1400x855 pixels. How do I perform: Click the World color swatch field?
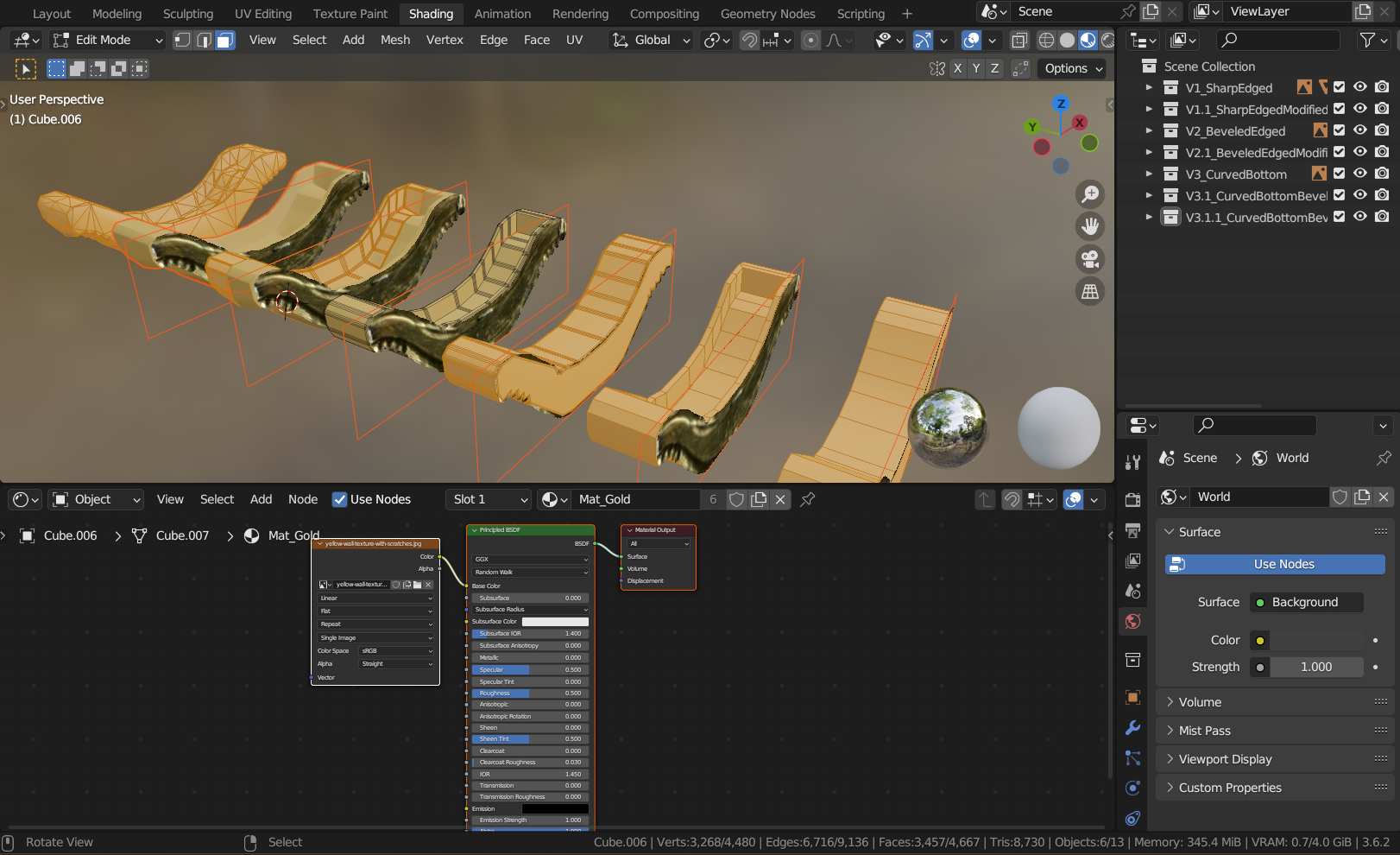1316,640
